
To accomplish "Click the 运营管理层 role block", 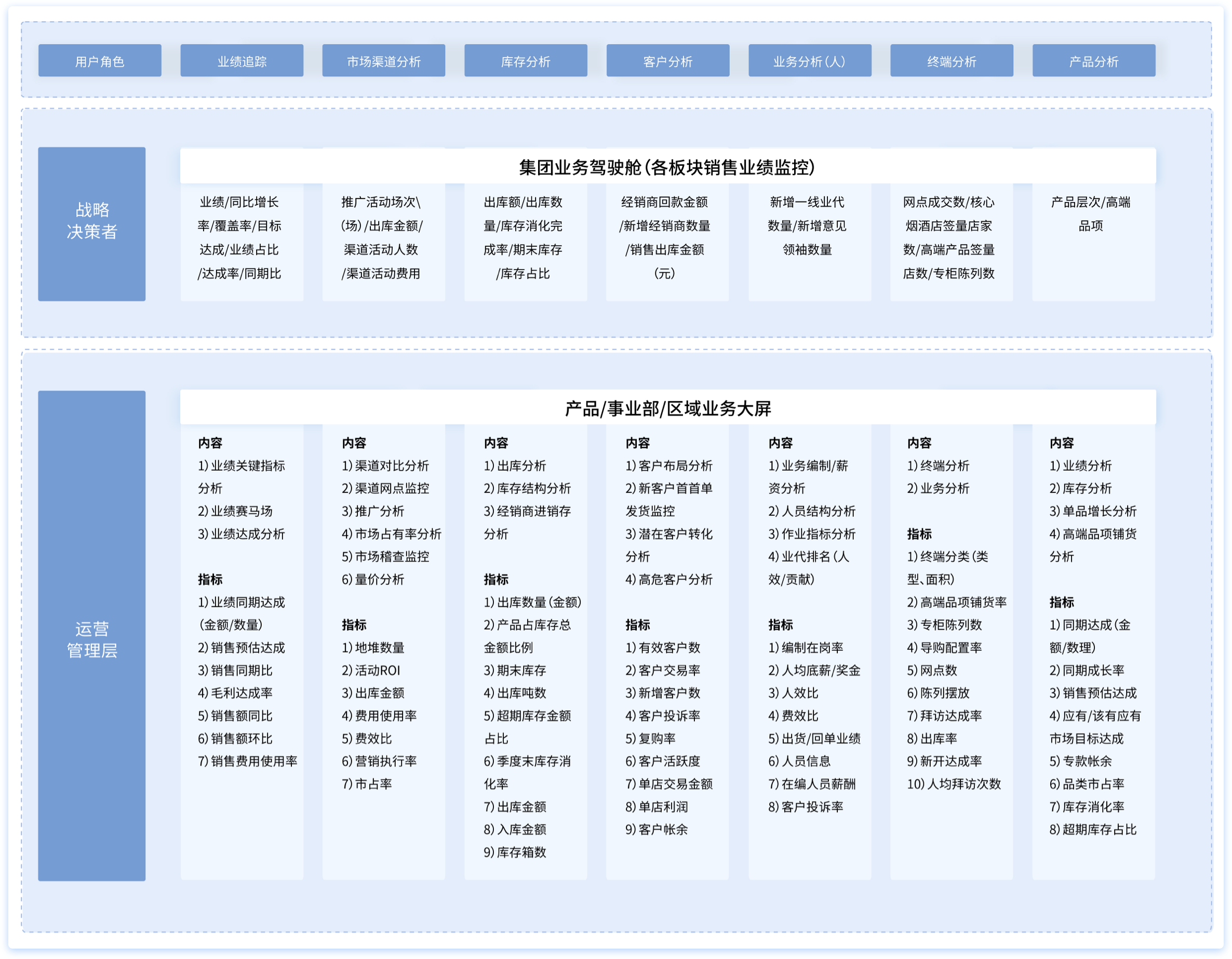I will click(92, 635).
